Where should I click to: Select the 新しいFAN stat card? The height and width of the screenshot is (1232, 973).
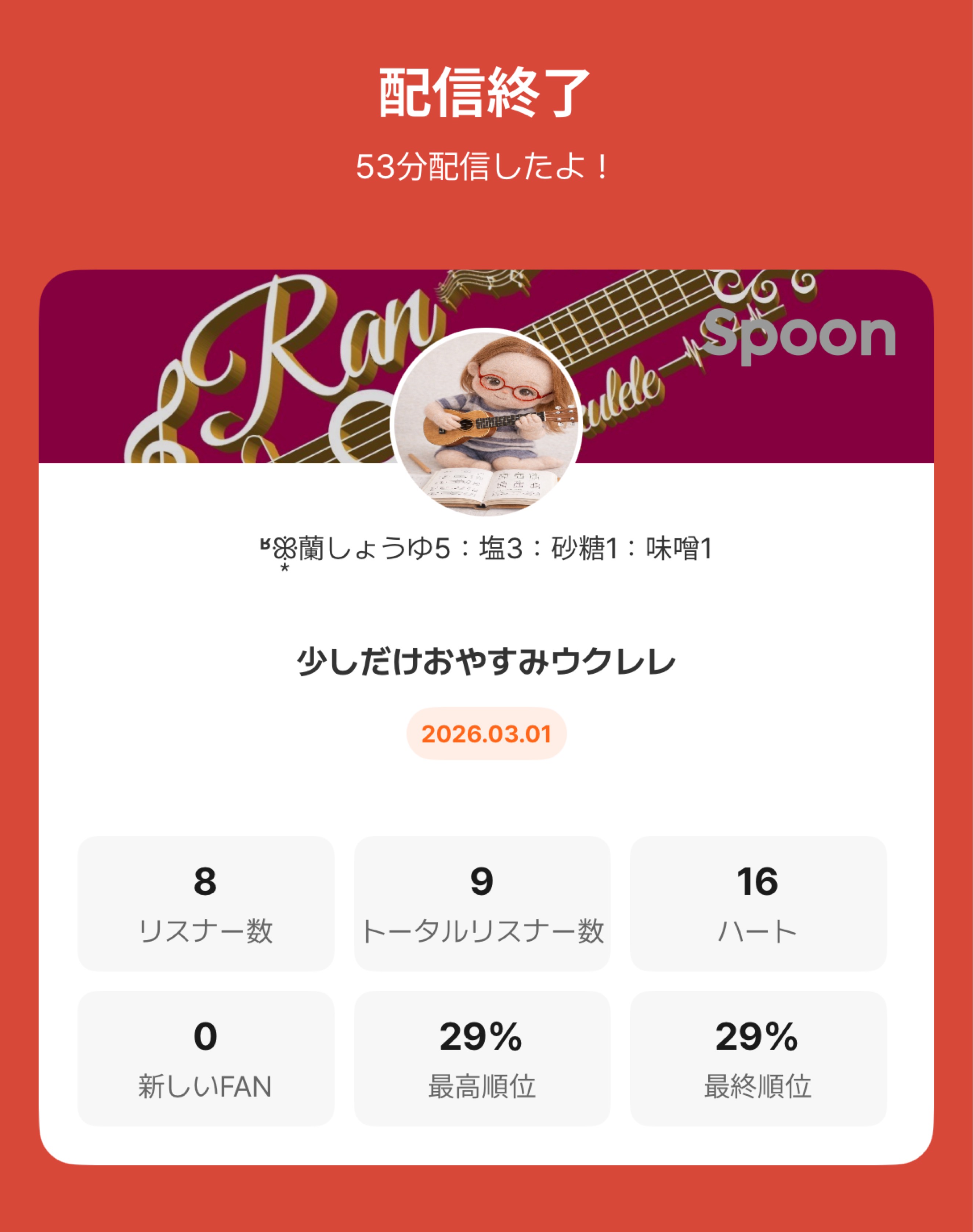(206, 1058)
